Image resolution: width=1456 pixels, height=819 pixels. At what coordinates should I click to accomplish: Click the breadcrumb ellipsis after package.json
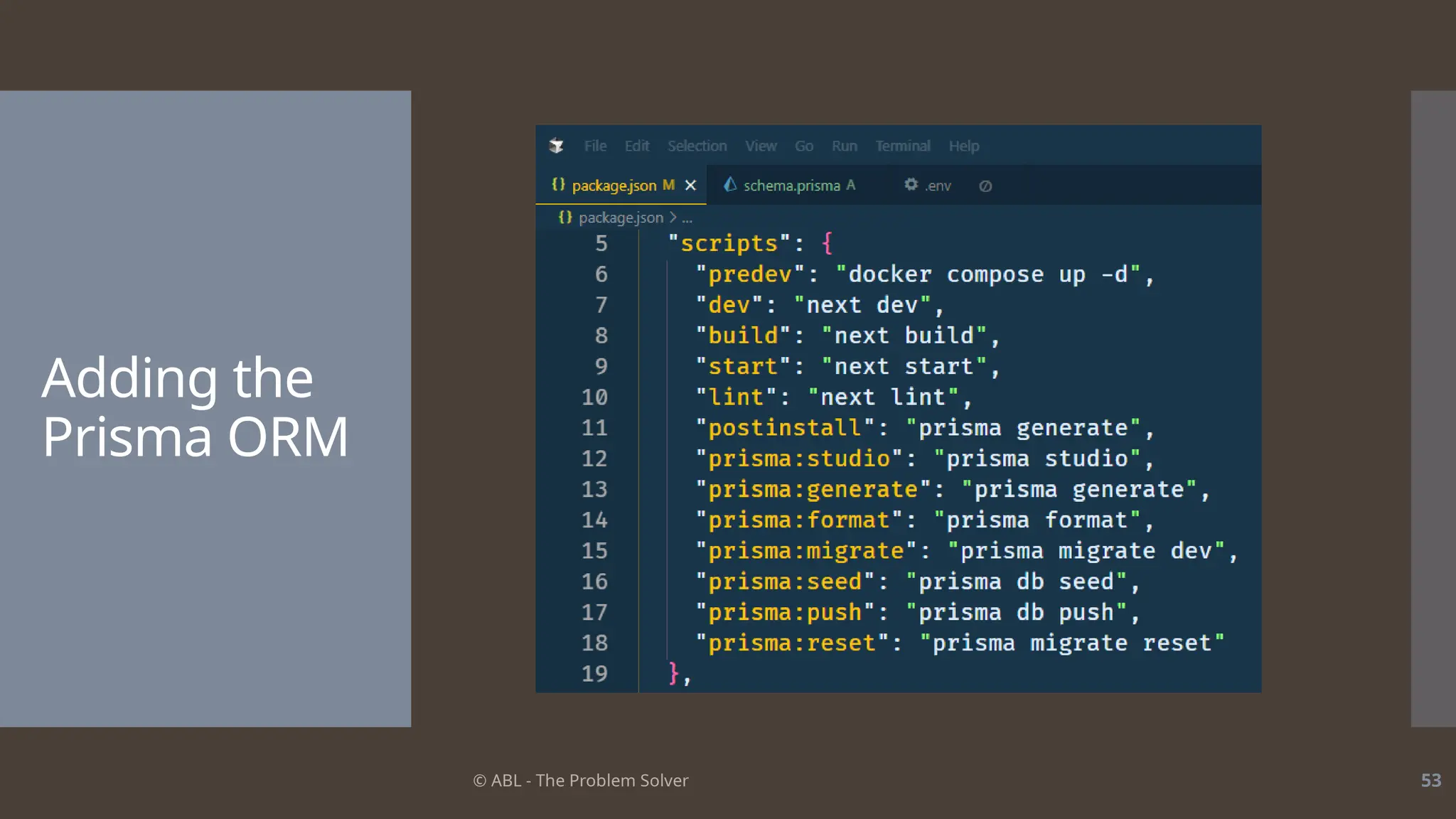click(x=687, y=219)
